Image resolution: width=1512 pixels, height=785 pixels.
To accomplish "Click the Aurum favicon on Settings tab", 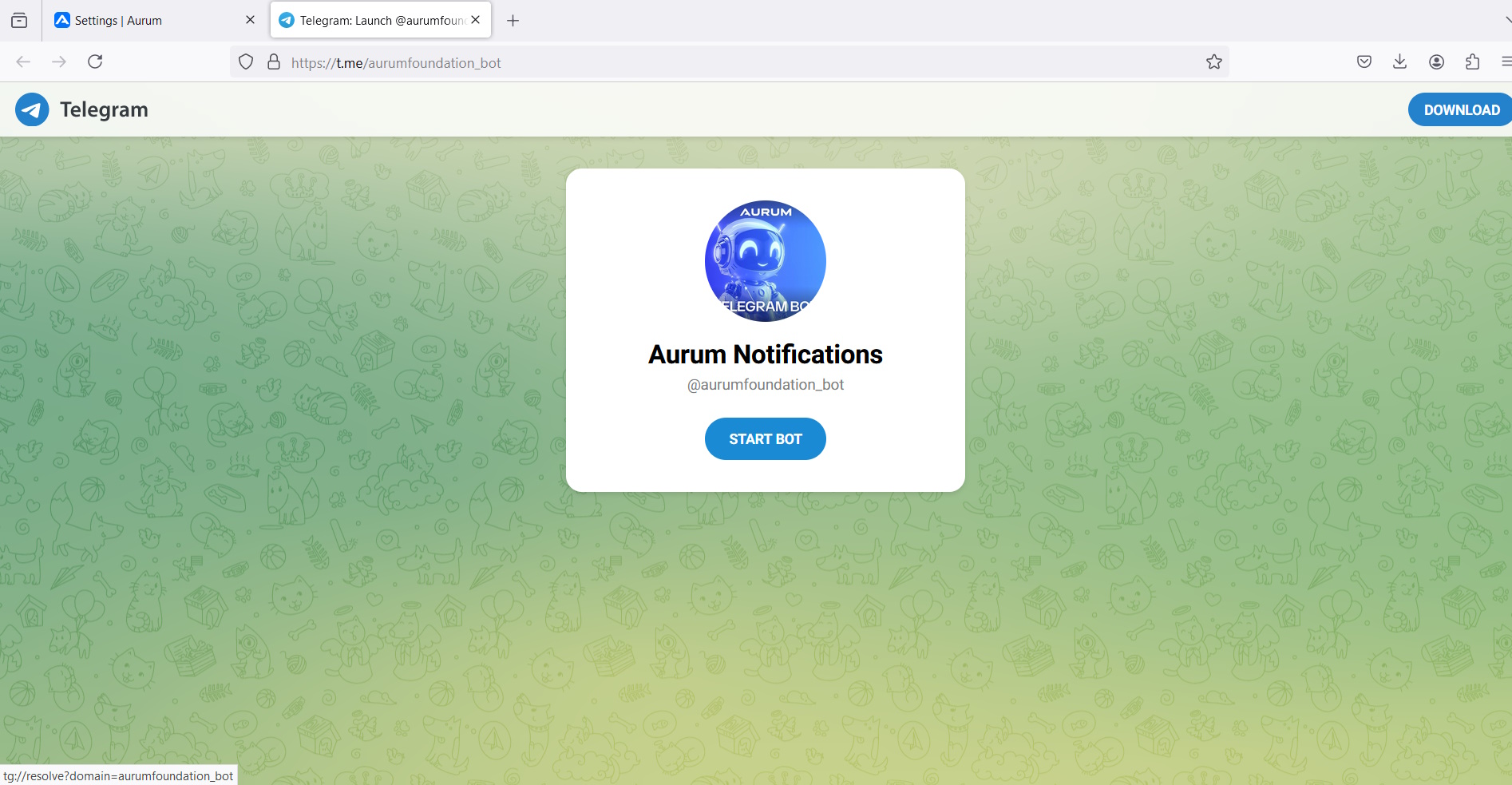I will [x=62, y=20].
